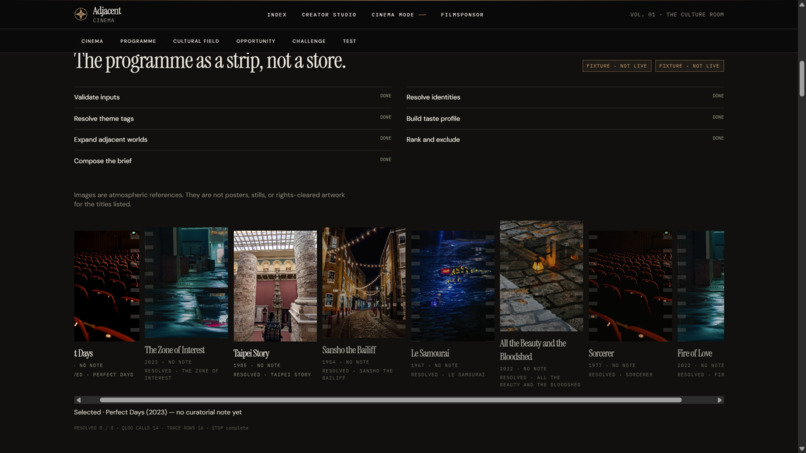Open Creator Studio in the top navigation
The width and height of the screenshot is (806, 453).
[x=329, y=15]
